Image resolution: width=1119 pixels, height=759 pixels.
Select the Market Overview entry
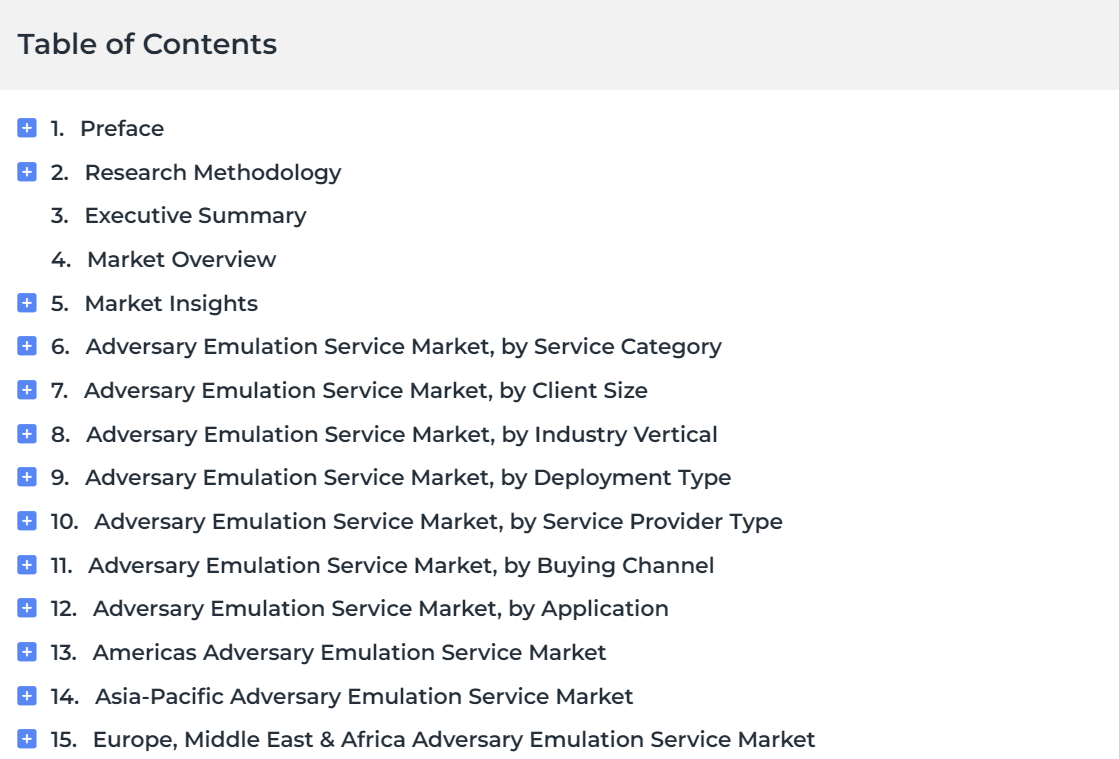[x=181, y=259]
